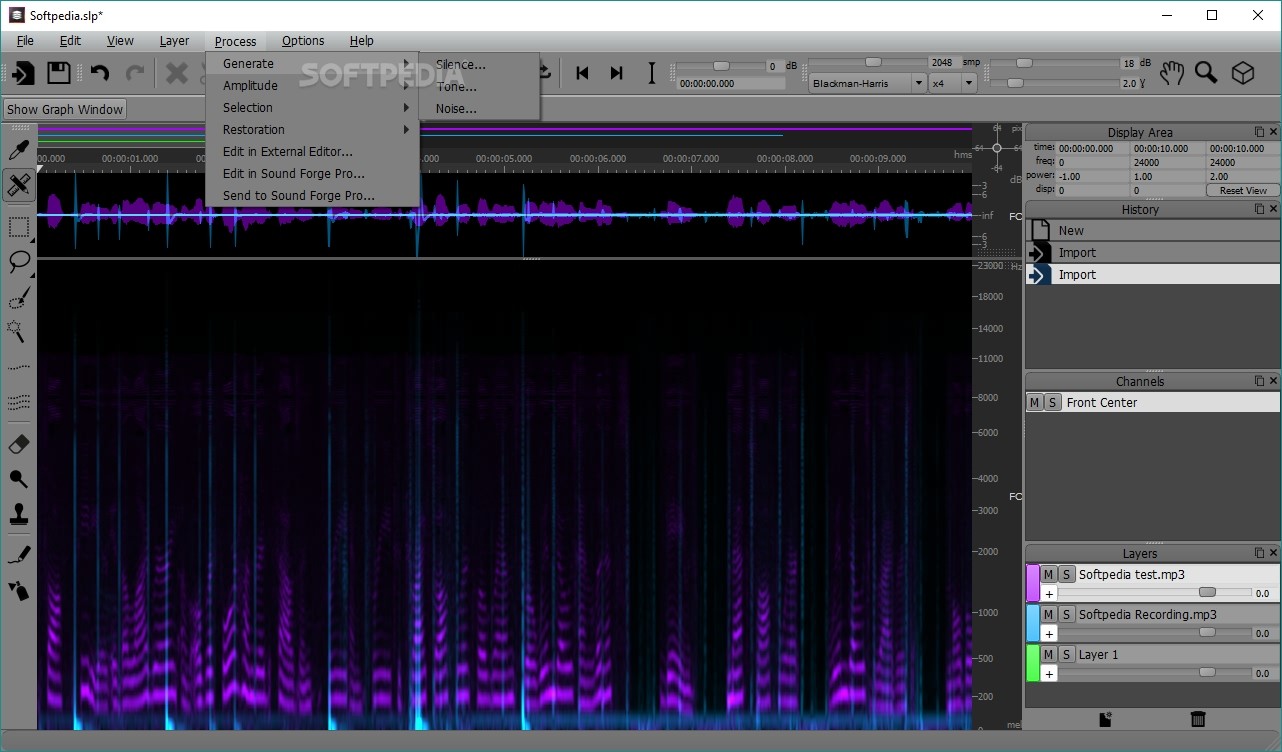Select the Stamp clone tool
The image size is (1282, 752).
pos(18,514)
